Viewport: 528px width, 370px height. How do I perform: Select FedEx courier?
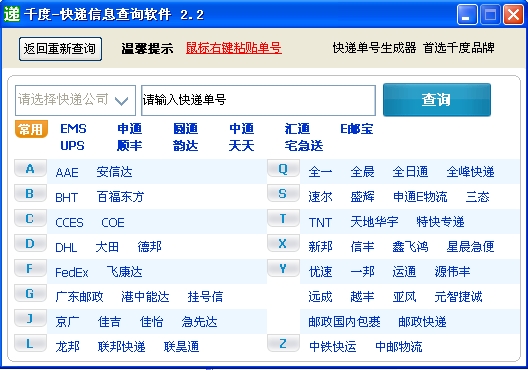72,272
